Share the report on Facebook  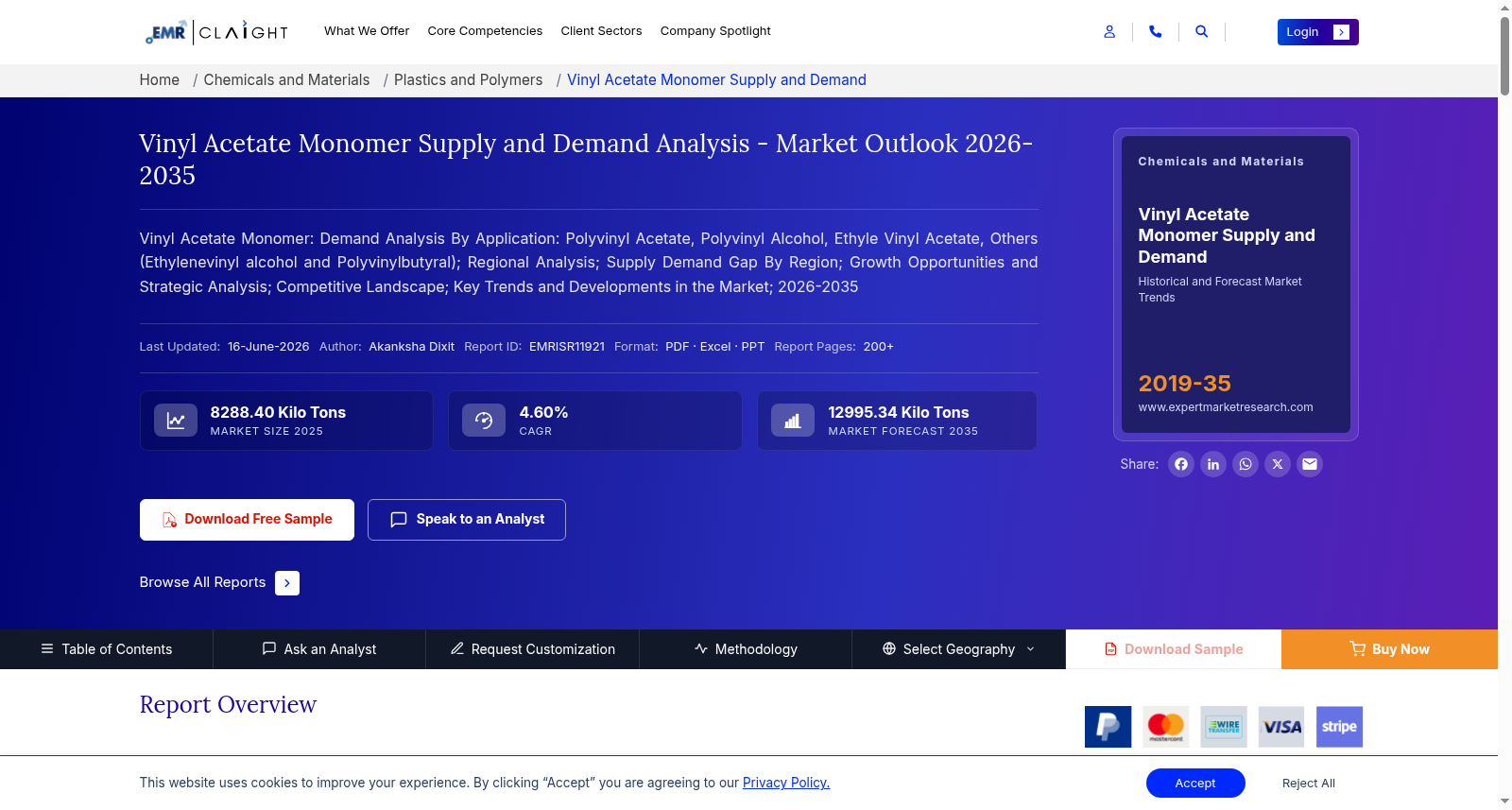[1181, 464]
